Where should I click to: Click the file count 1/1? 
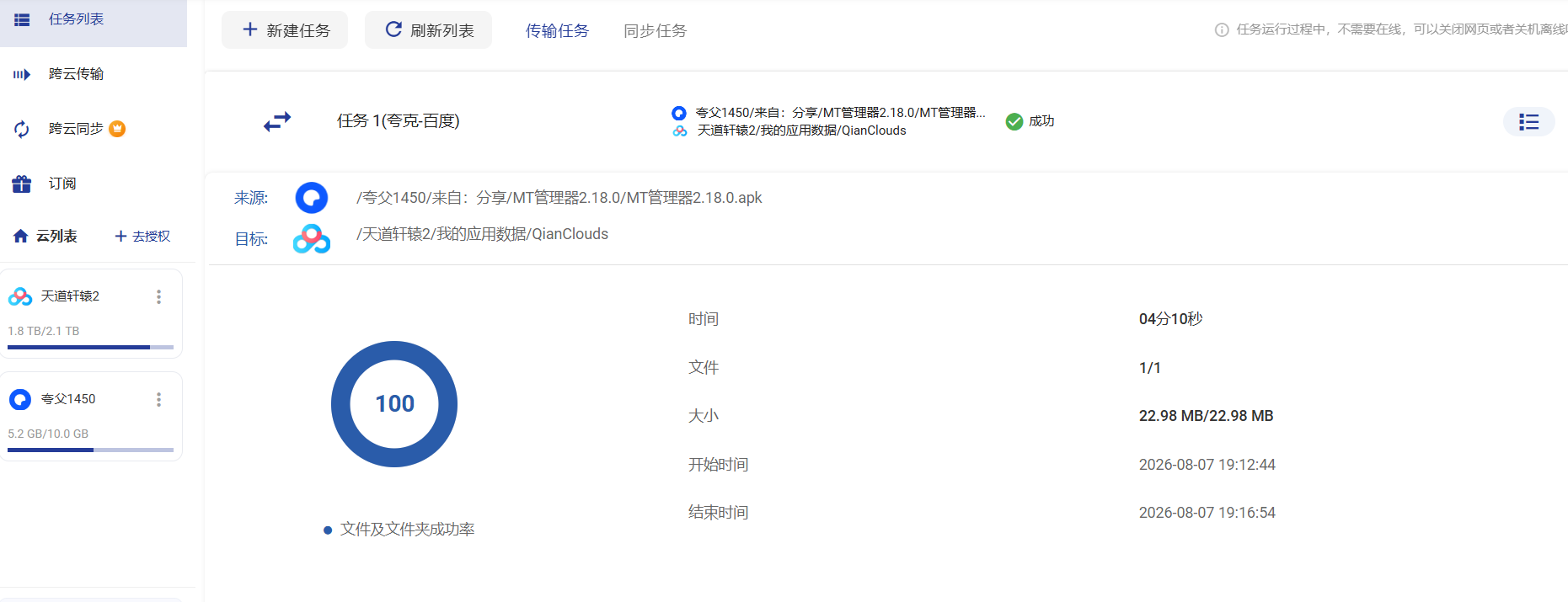coord(1150,368)
